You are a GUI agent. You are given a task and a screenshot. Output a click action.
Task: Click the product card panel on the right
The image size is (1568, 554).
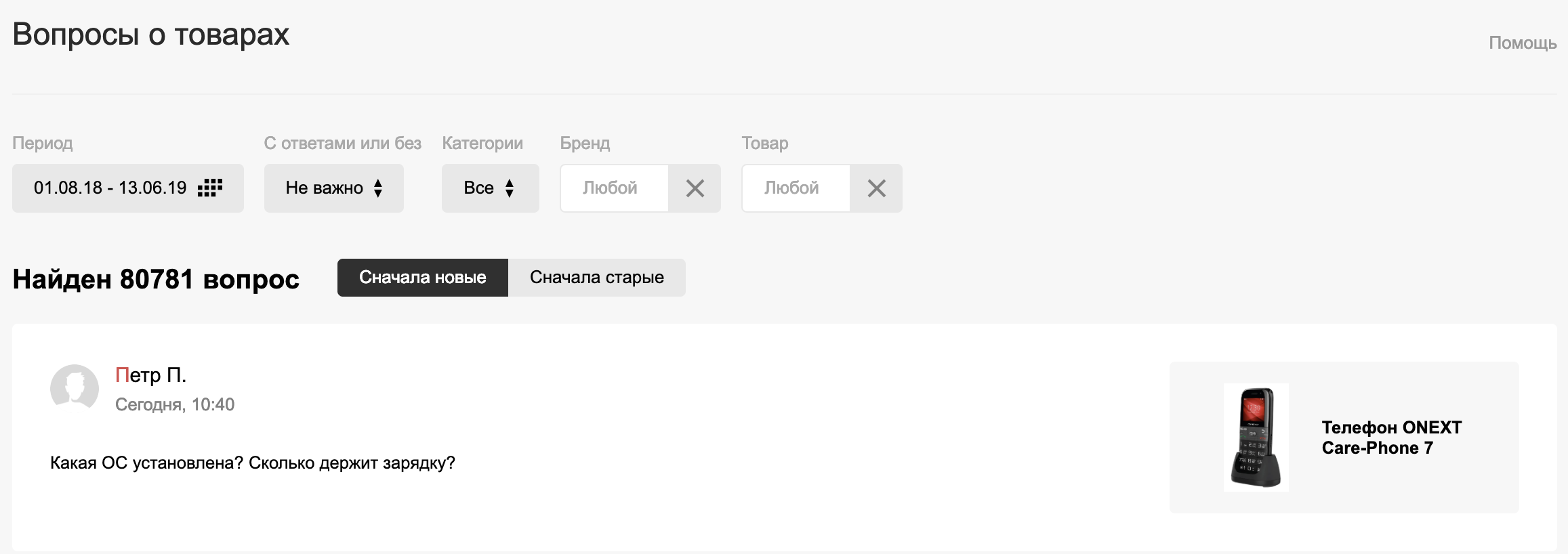coord(1344,438)
